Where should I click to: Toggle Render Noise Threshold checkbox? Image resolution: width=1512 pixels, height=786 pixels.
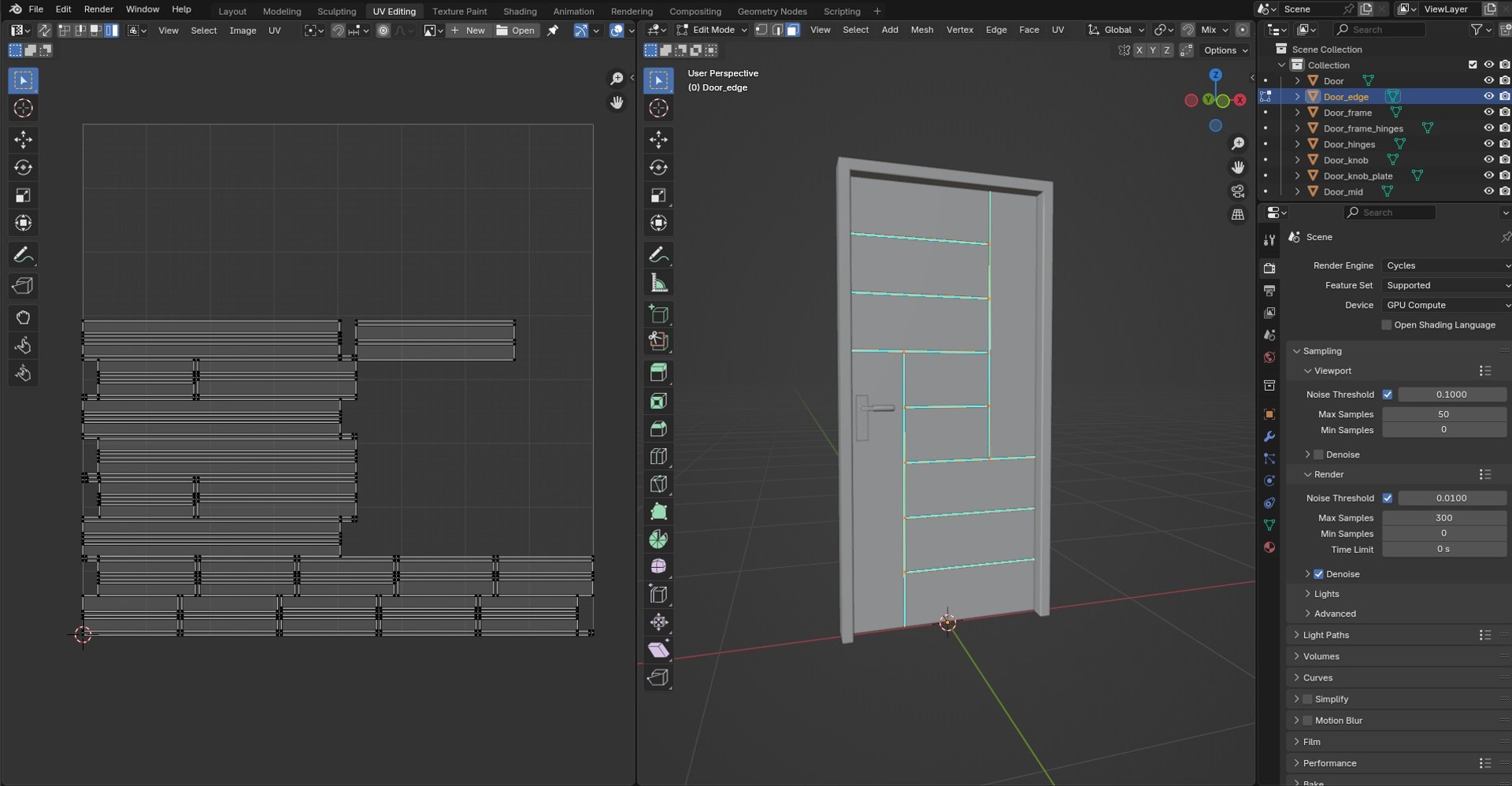[x=1387, y=499]
